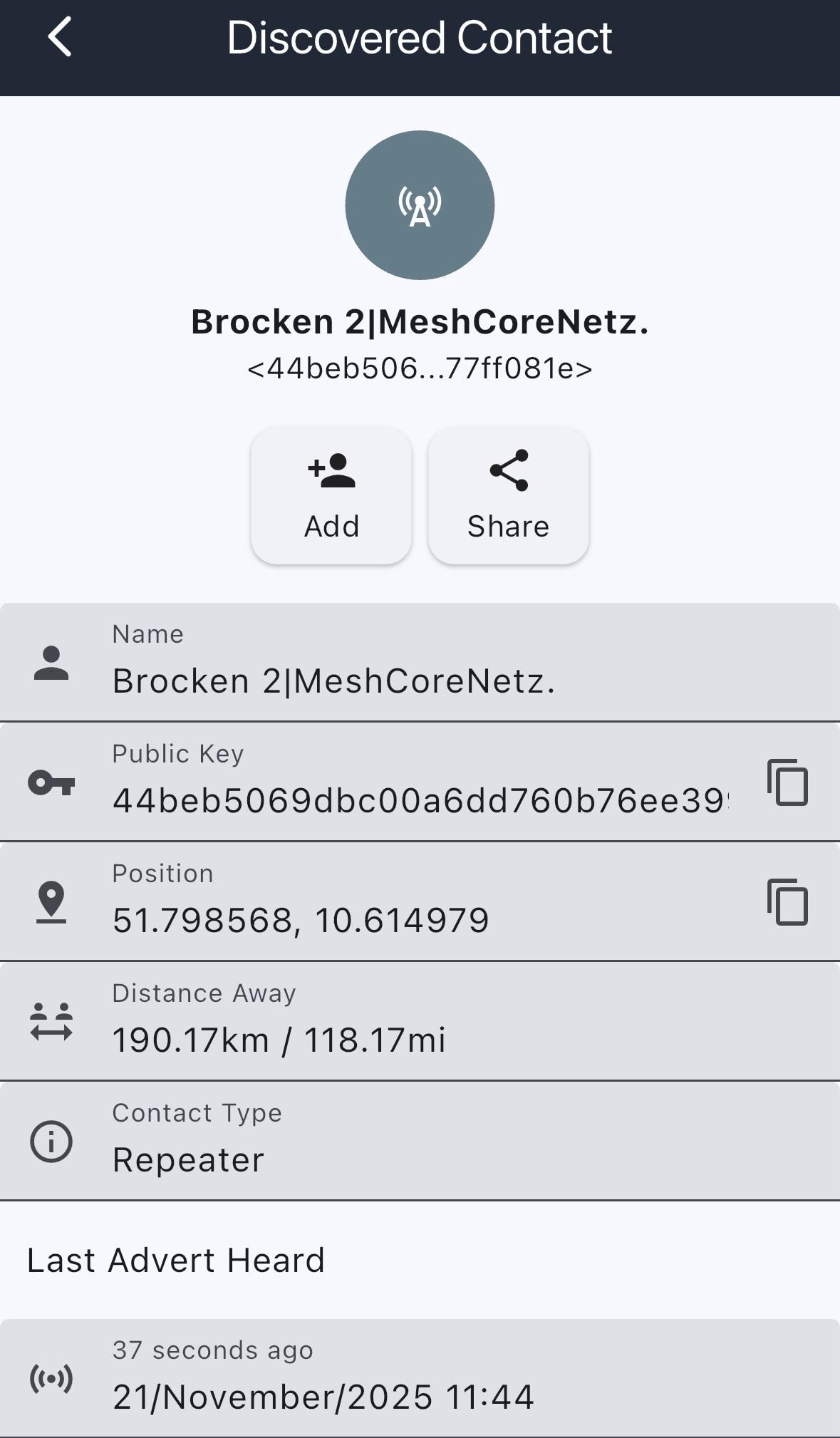
Task: Tap the info icon beside Contact Type
Action: coord(51,1142)
